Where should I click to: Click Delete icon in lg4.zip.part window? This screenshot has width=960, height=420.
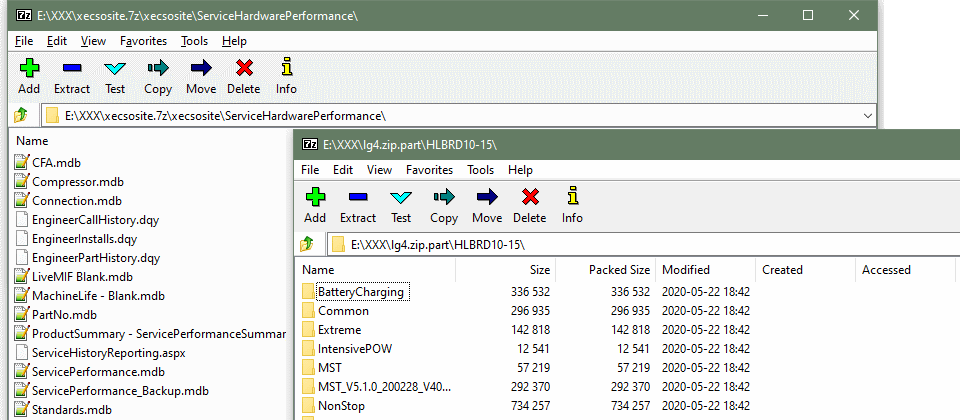pos(530,197)
